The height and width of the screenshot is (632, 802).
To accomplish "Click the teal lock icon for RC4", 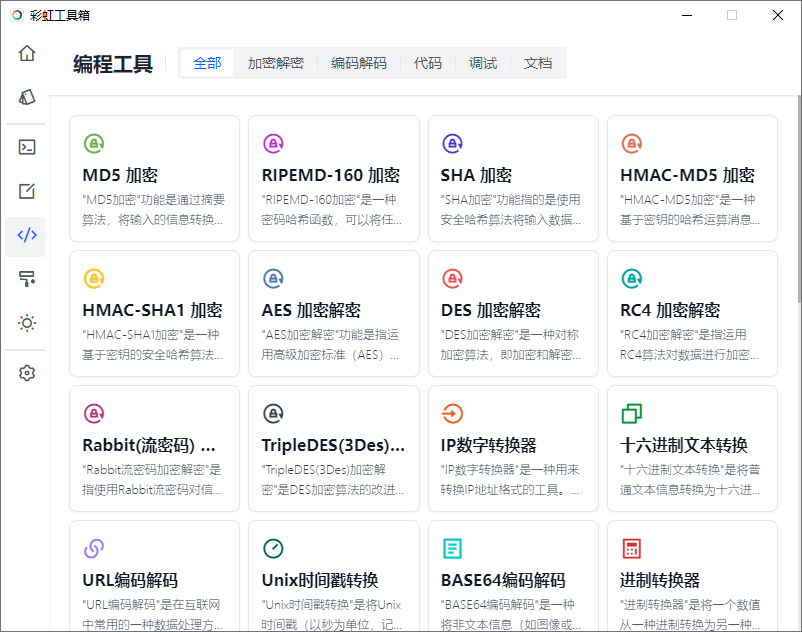I will [632, 279].
